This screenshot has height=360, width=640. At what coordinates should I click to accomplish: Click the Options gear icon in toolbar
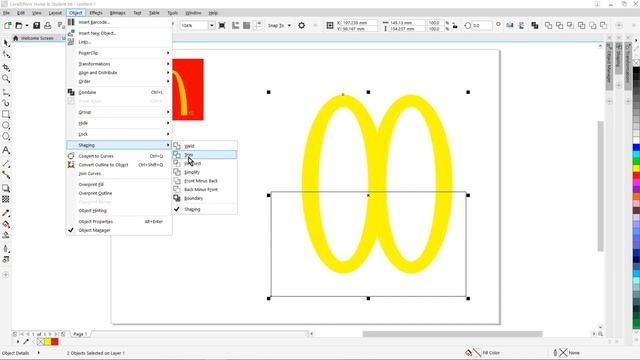point(302,25)
